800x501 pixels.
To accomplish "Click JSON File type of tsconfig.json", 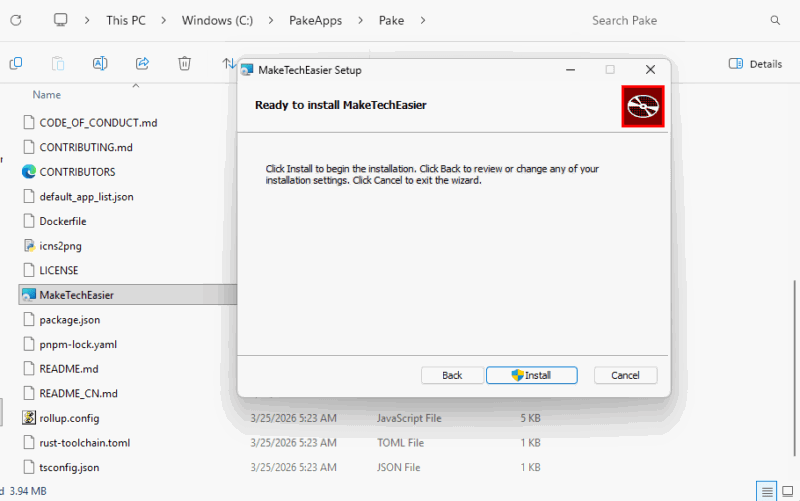I will 398,467.
